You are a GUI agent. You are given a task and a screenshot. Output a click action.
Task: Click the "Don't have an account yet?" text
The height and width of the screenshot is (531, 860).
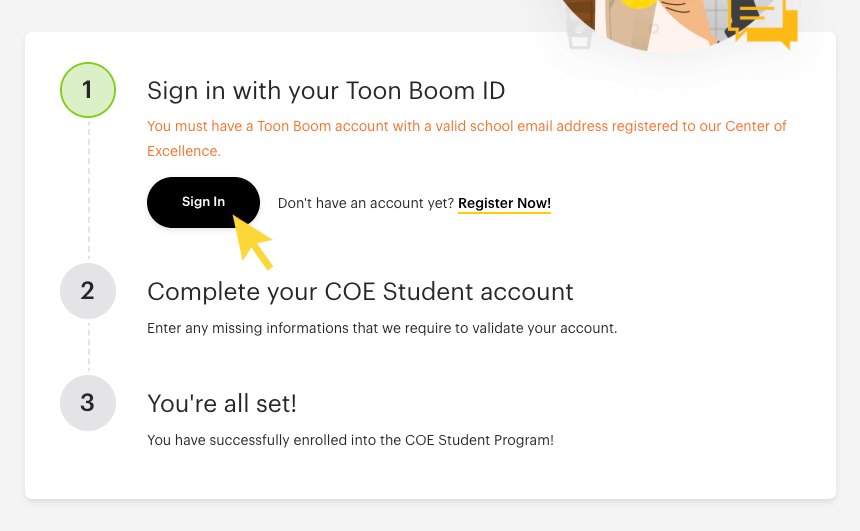[x=365, y=203]
